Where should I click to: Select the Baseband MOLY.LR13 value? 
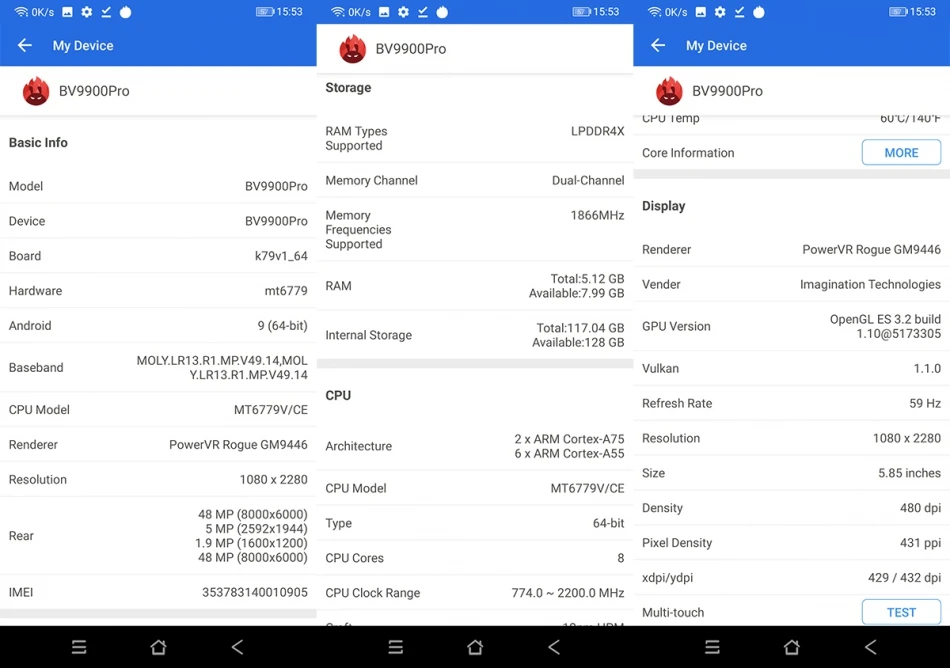tap(222, 368)
